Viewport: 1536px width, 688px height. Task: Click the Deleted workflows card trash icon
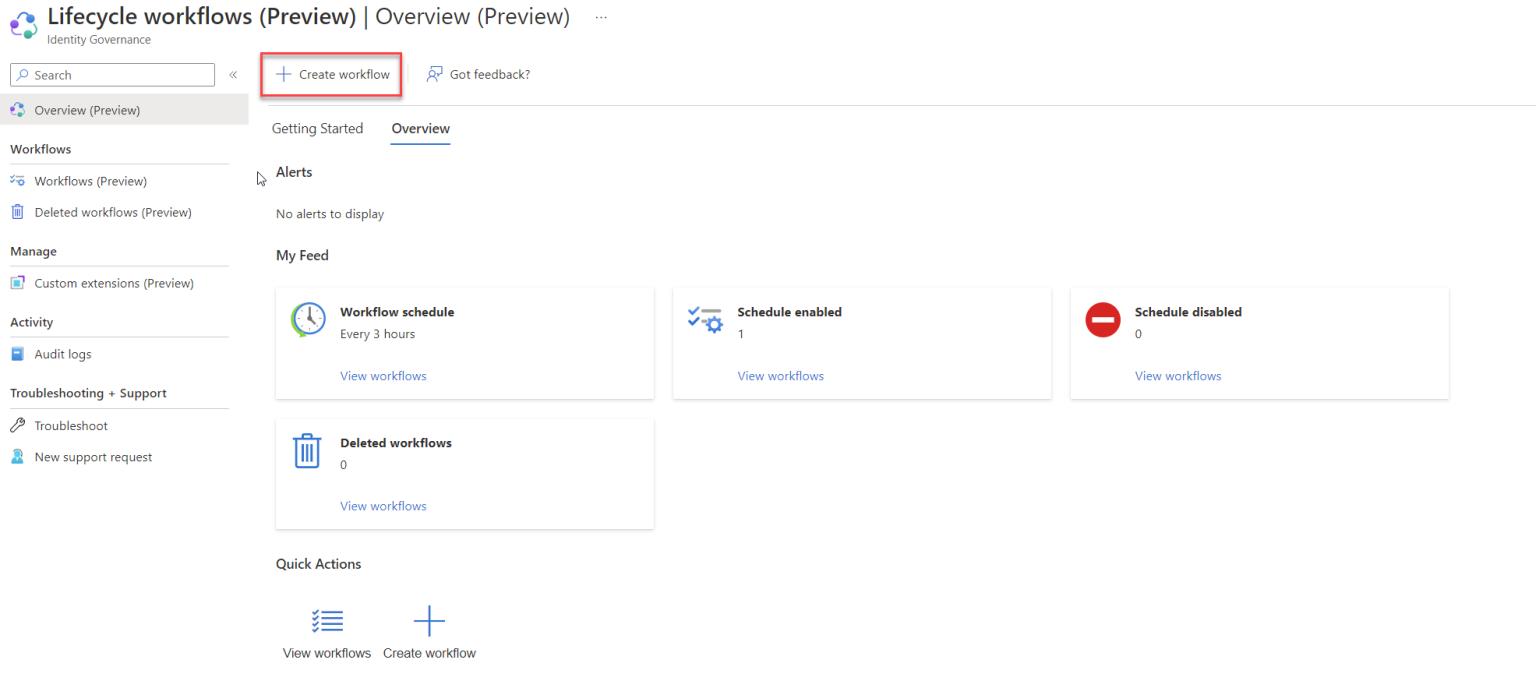point(308,450)
